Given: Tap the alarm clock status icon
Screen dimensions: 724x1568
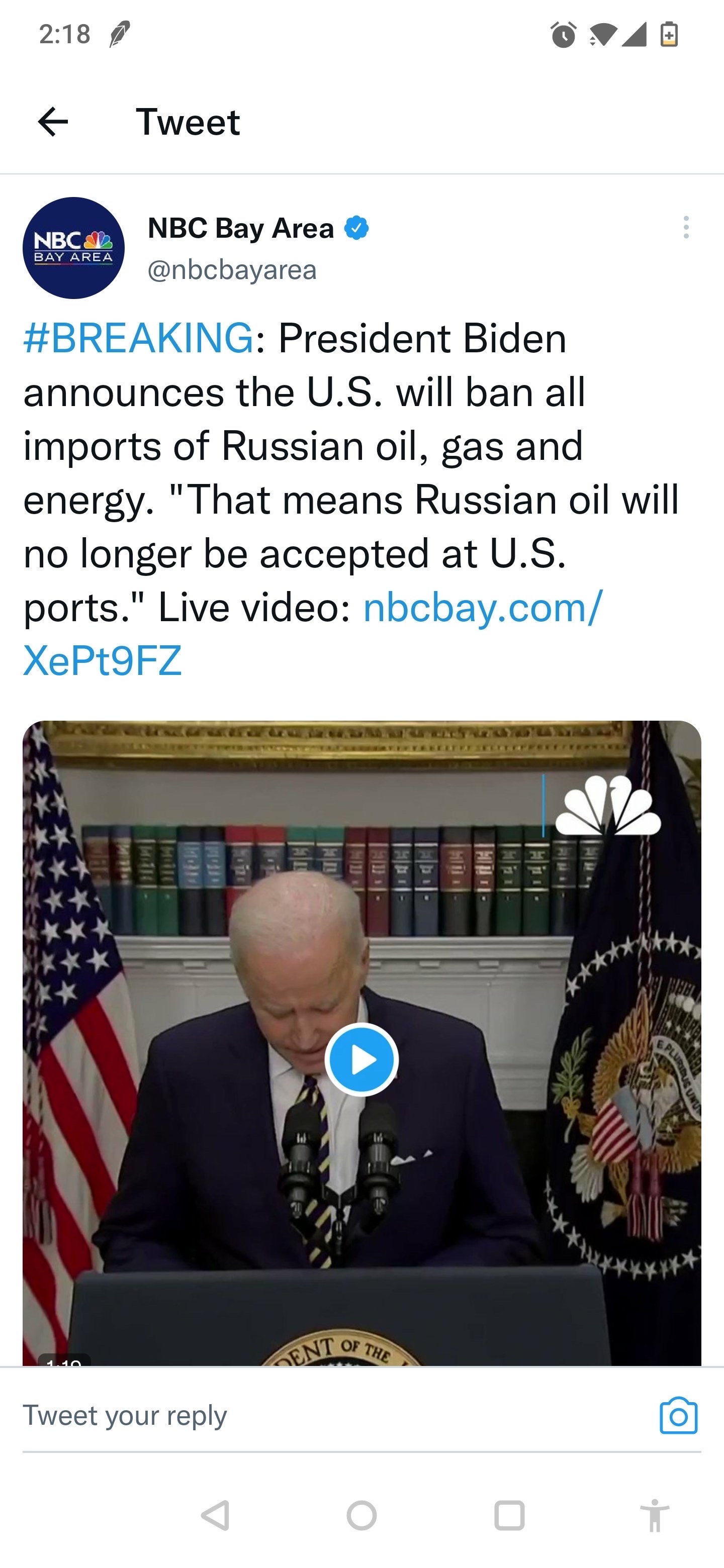Looking at the screenshot, I should point(563,35).
